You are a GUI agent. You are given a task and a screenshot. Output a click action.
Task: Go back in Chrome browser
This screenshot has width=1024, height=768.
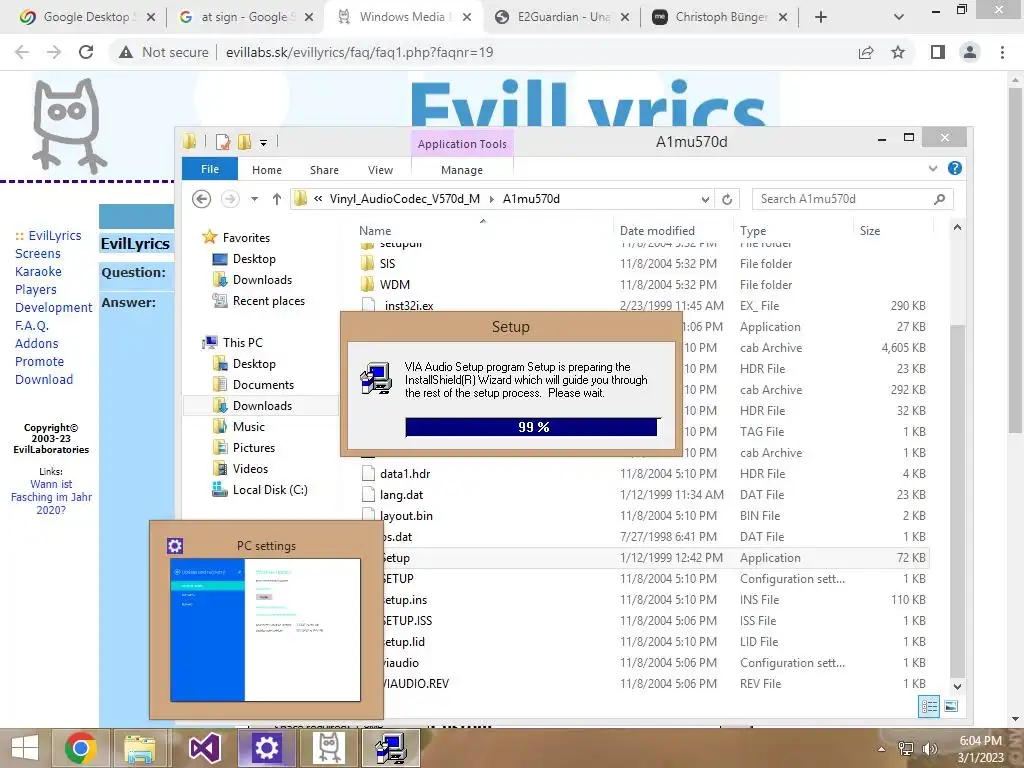22,52
